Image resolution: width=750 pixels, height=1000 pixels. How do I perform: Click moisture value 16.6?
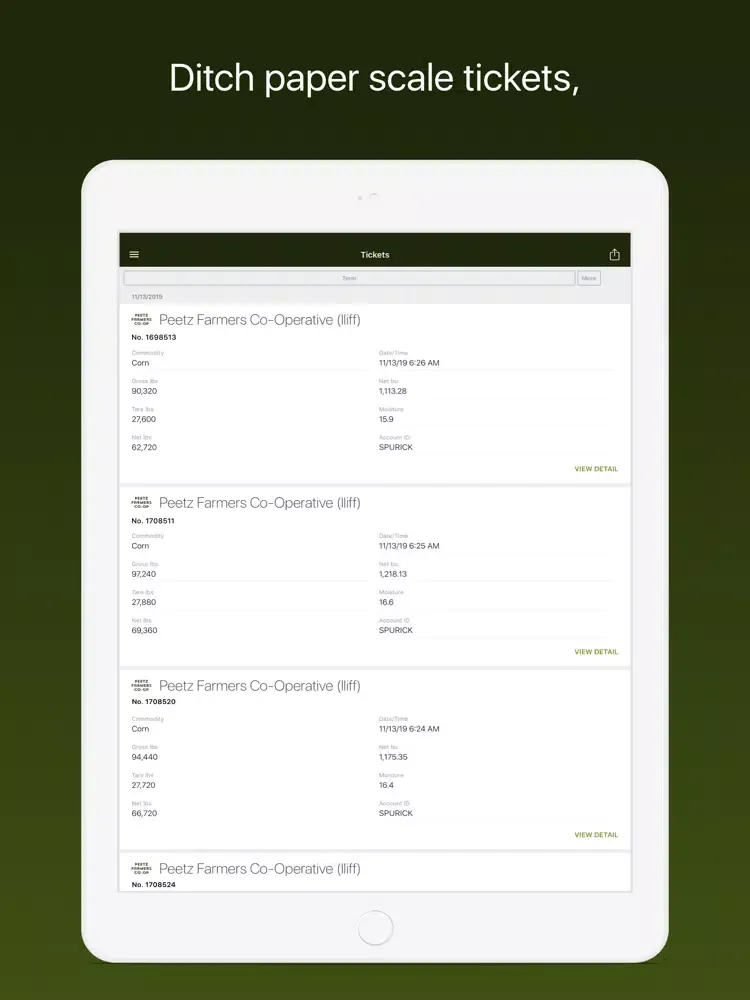tap(386, 602)
